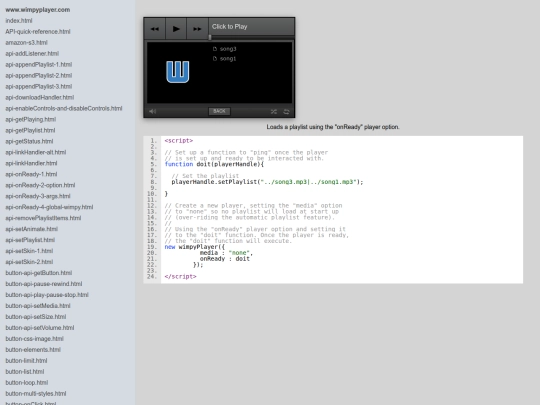Open api-getPlaying.html link
Image resolution: width=540 pixels, height=405 pixels.
tap(31, 120)
